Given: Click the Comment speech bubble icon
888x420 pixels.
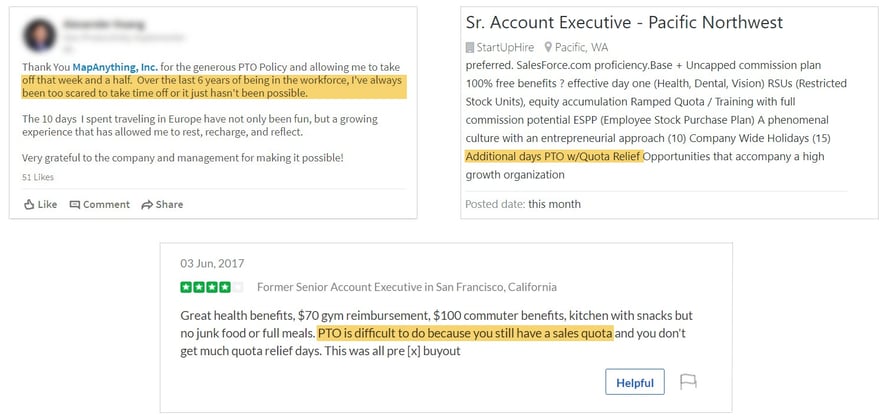Looking at the screenshot, I should pos(75,204).
